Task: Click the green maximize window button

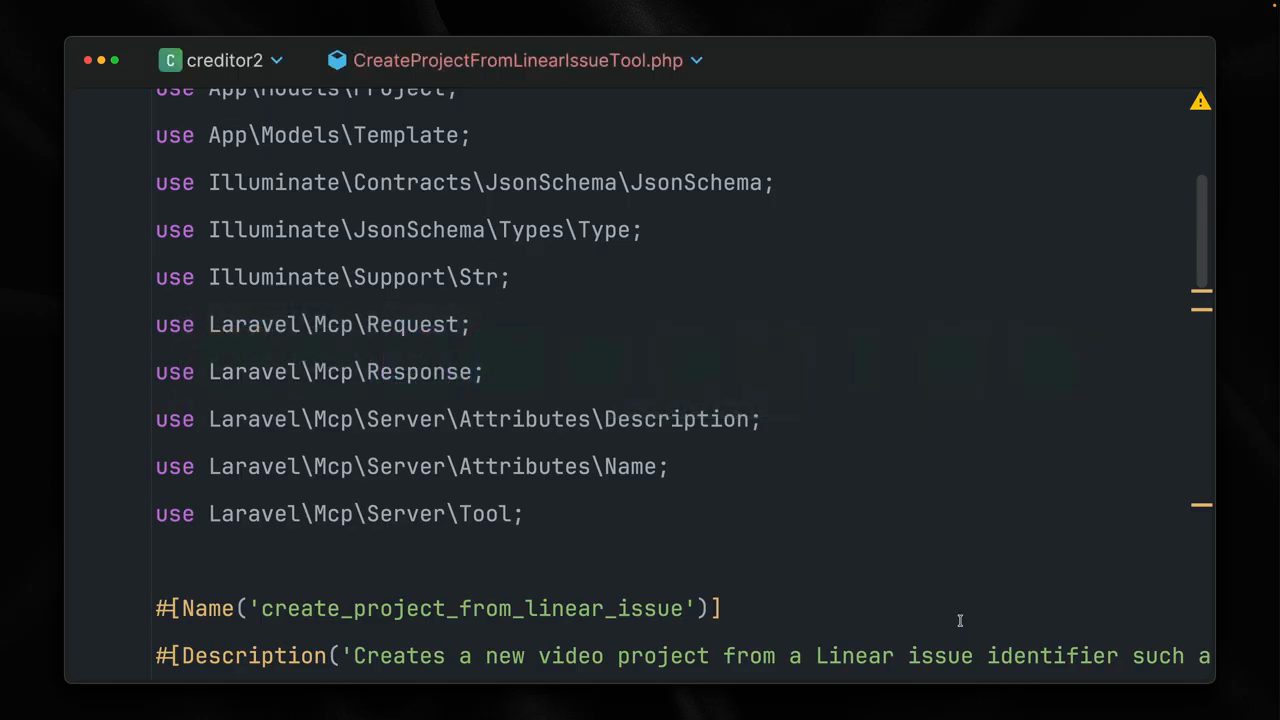Action: point(115,61)
